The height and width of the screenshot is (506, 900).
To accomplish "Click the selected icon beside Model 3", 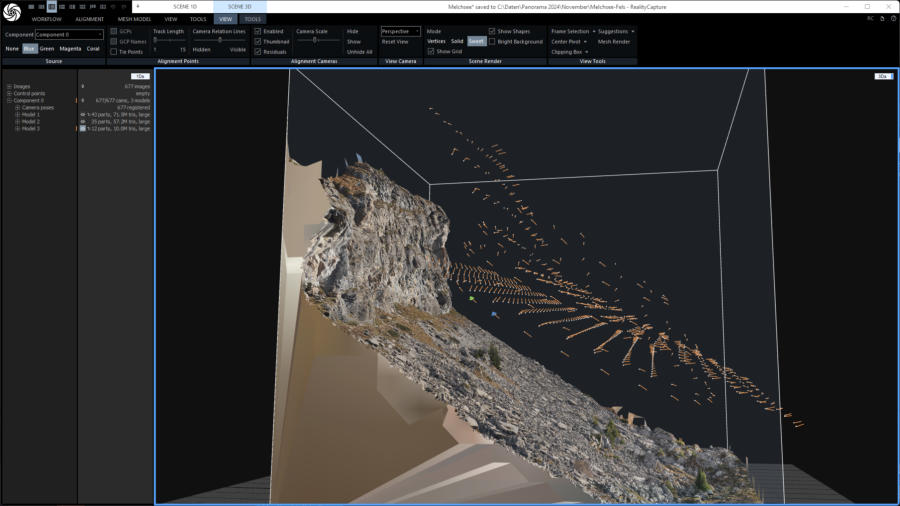I will (x=82, y=129).
